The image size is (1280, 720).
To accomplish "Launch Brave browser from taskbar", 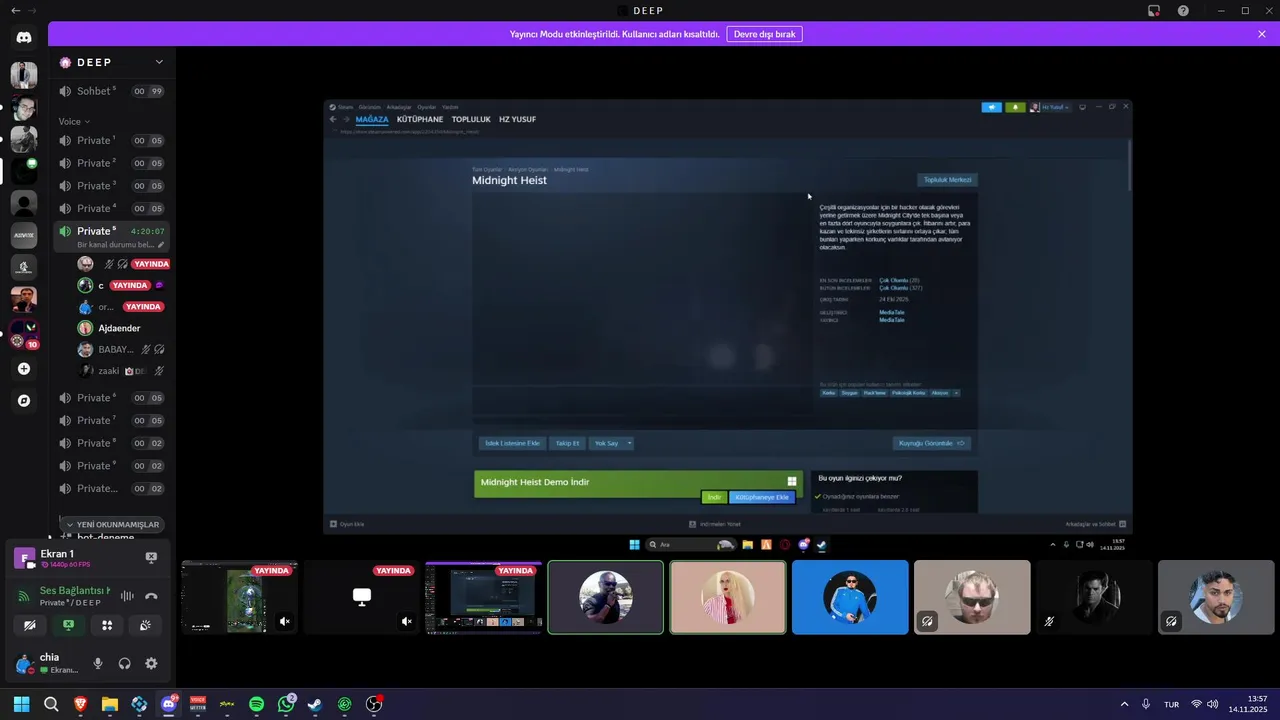I will point(80,704).
